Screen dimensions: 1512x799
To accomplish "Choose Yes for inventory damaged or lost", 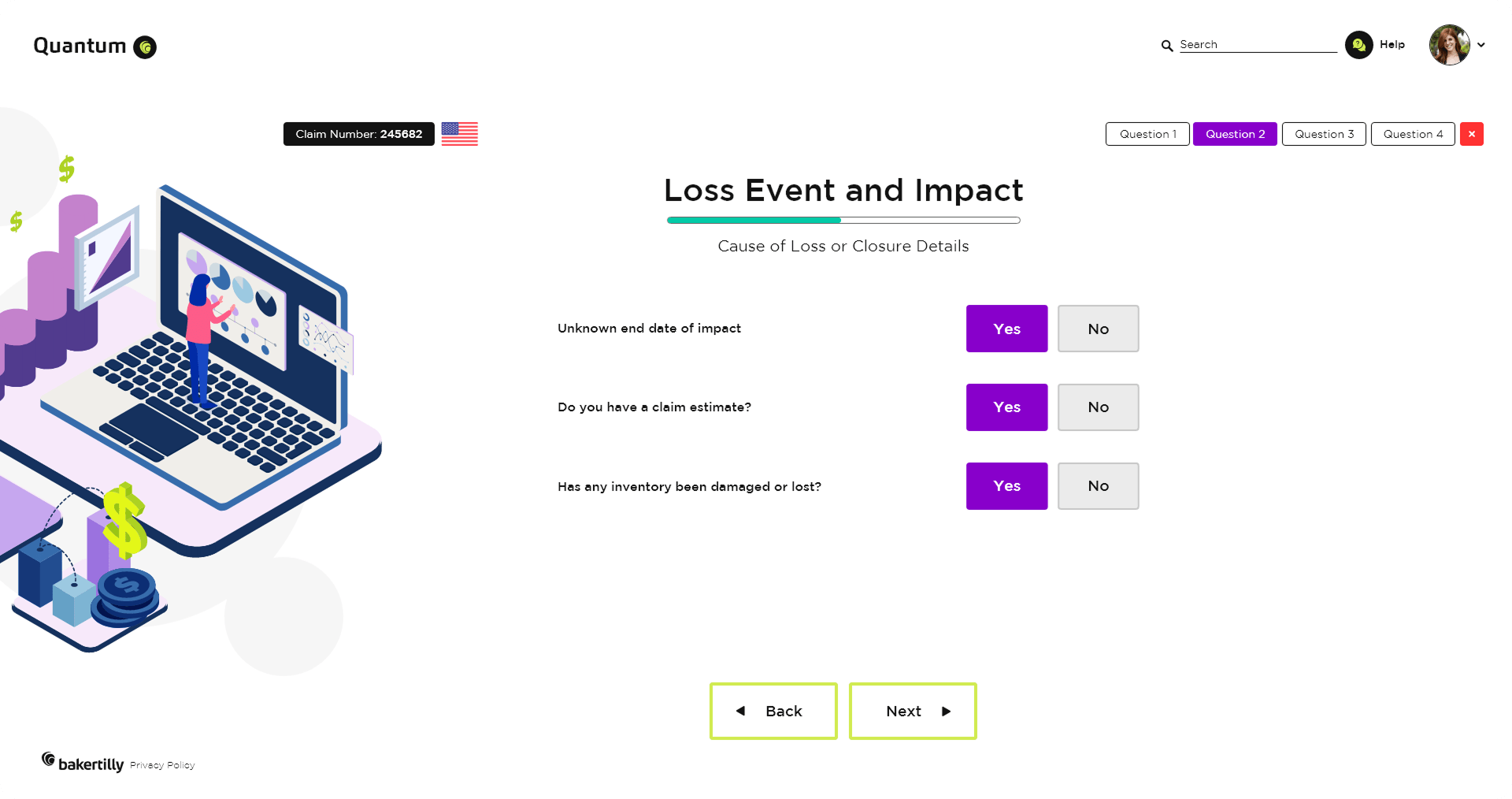I will coord(1006,486).
